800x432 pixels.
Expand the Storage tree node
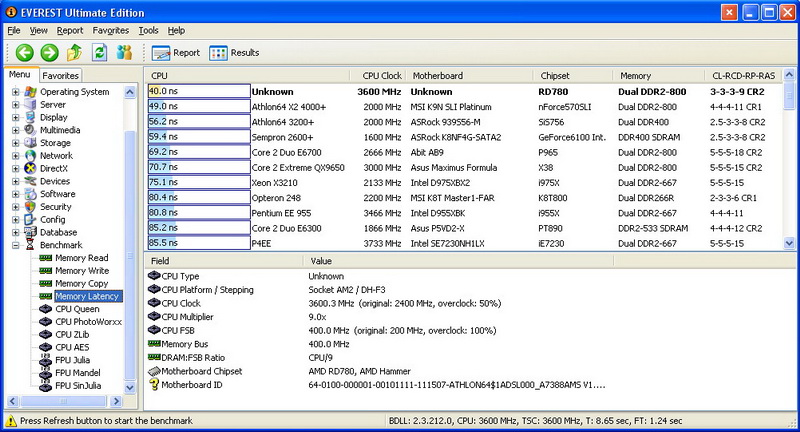tap(16, 143)
